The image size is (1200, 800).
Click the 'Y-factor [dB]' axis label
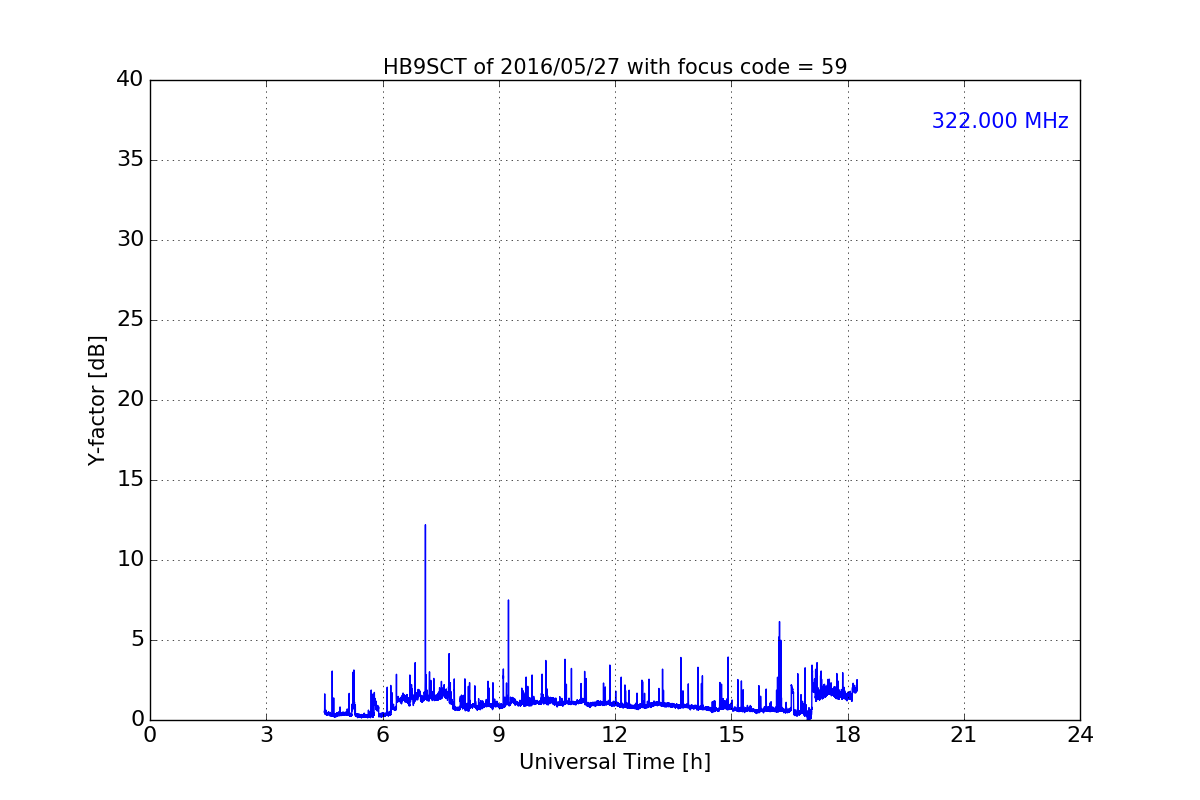pyautogui.click(x=97, y=400)
